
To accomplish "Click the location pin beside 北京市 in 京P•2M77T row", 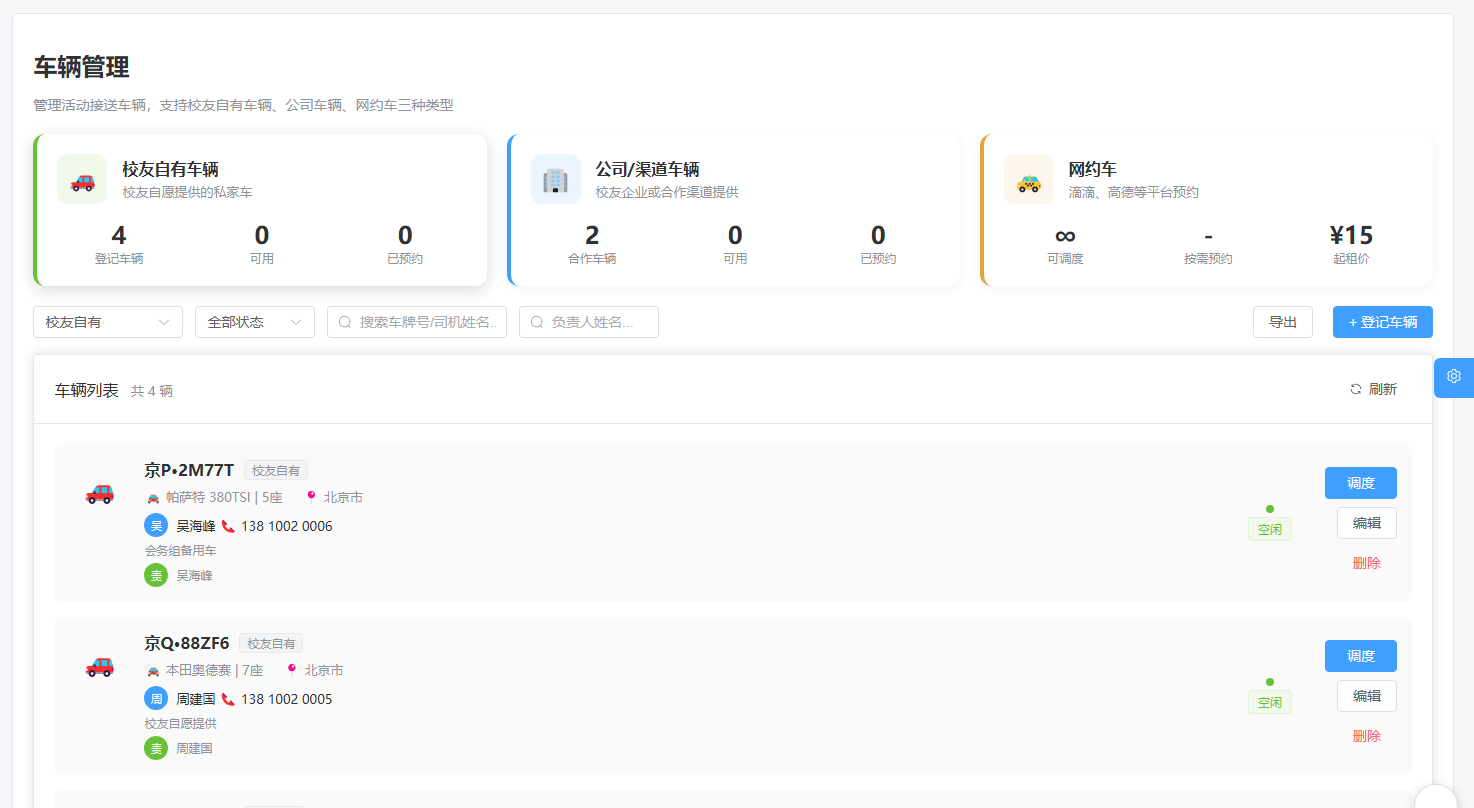I will click(x=311, y=497).
